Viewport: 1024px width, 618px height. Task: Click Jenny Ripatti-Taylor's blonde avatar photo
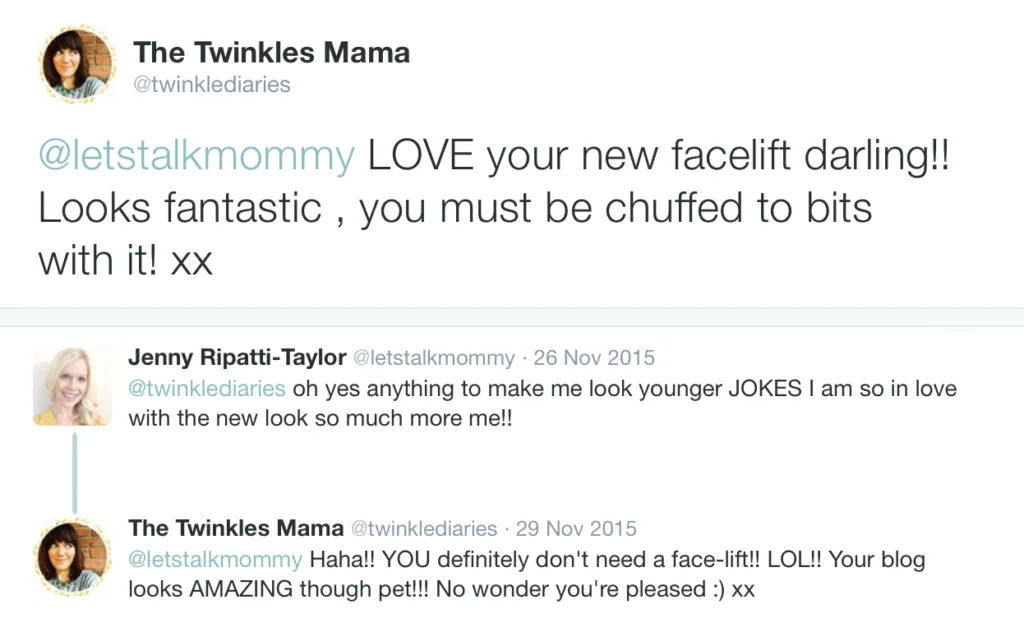click(73, 387)
